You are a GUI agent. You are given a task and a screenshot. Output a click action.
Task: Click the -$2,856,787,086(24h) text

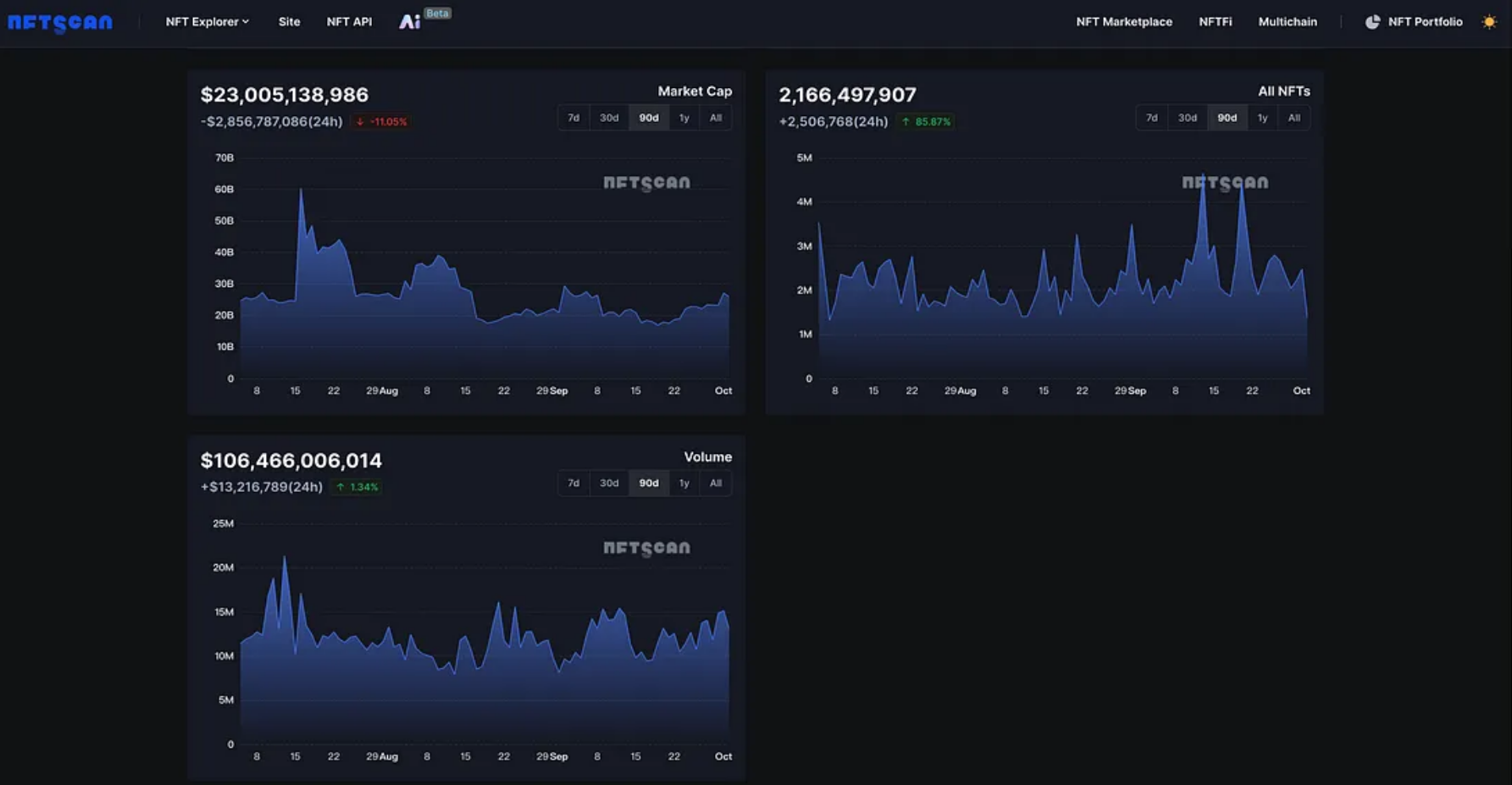[272, 122]
